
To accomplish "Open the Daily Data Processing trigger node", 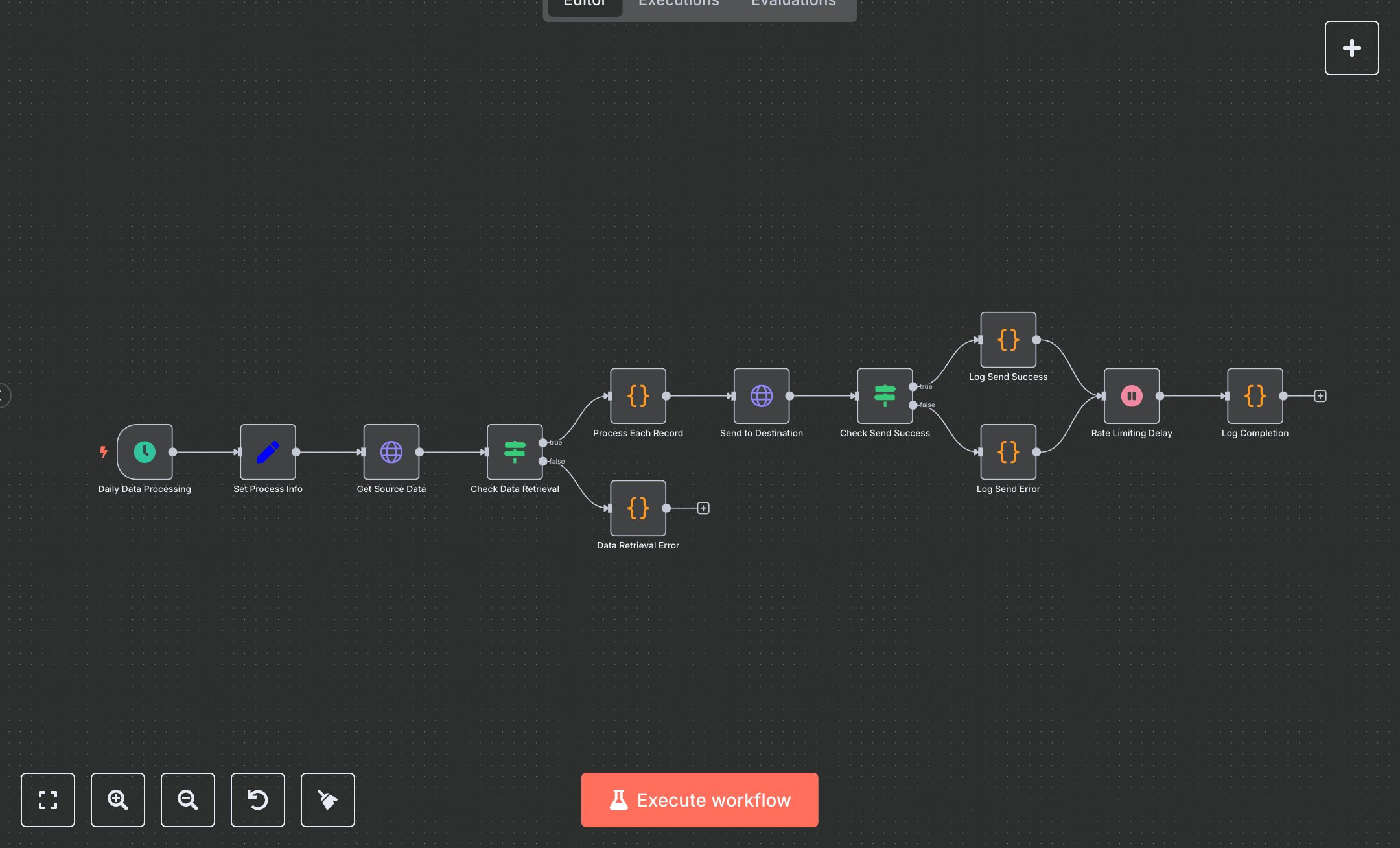I will pyautogui.click(x=145, y=452).
